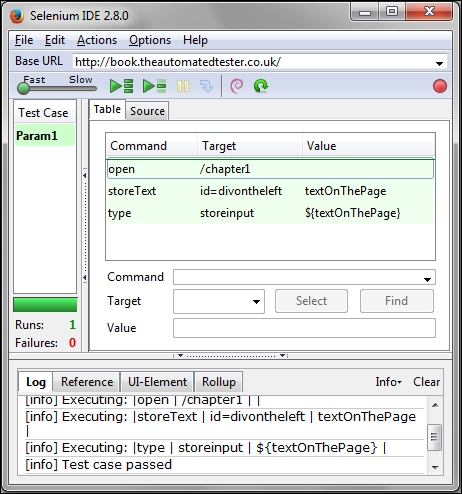Click the green test progress bar
462x494 pixels.
pos(45,305)
